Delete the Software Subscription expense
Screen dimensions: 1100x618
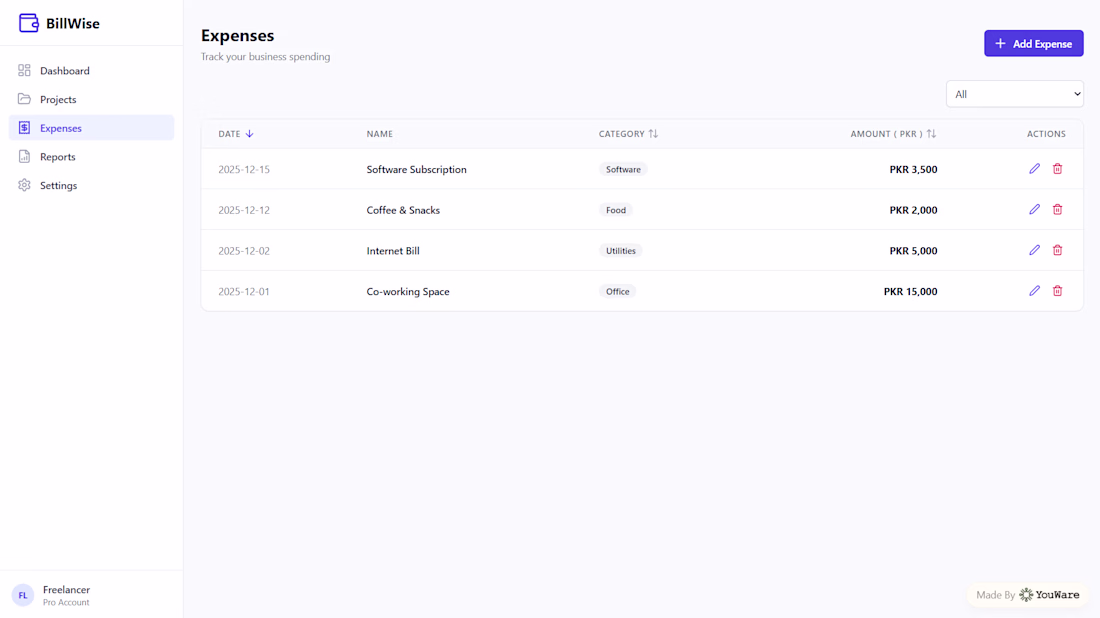tap(1057, 169)
